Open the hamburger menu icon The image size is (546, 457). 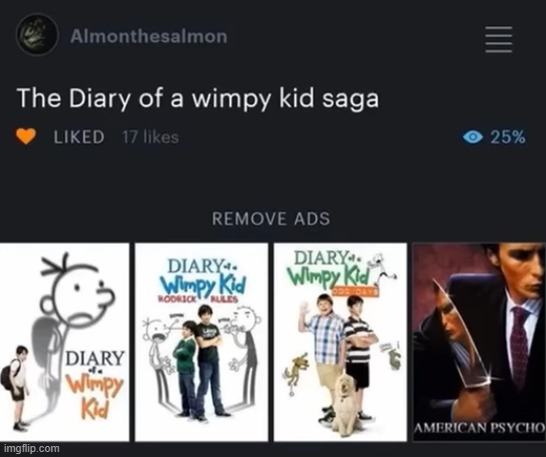point(499,39)
